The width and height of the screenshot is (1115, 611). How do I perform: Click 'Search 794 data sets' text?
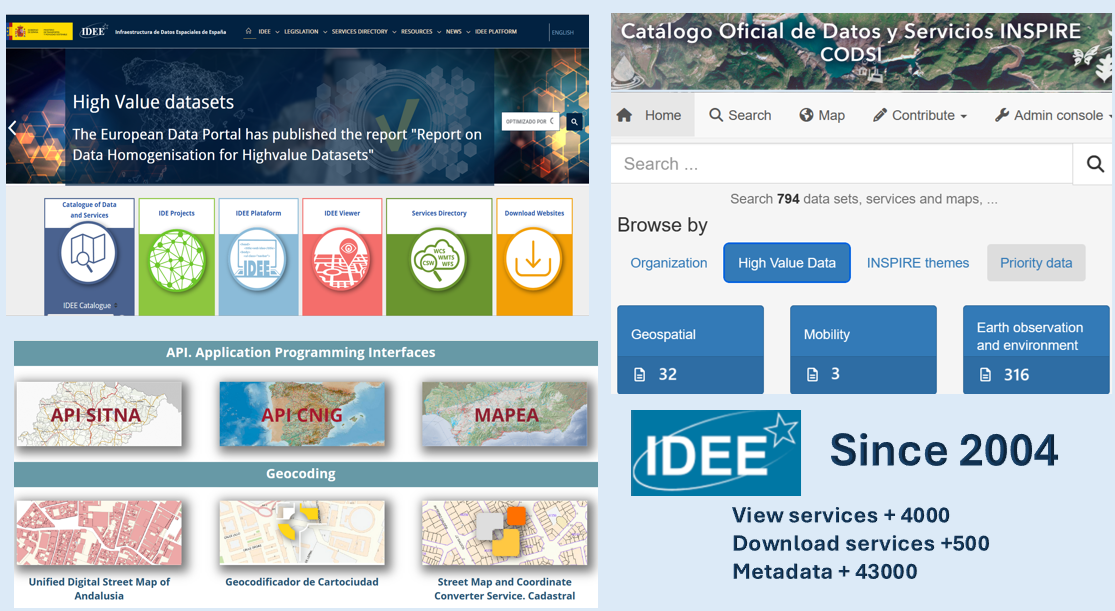click(864, 199)
